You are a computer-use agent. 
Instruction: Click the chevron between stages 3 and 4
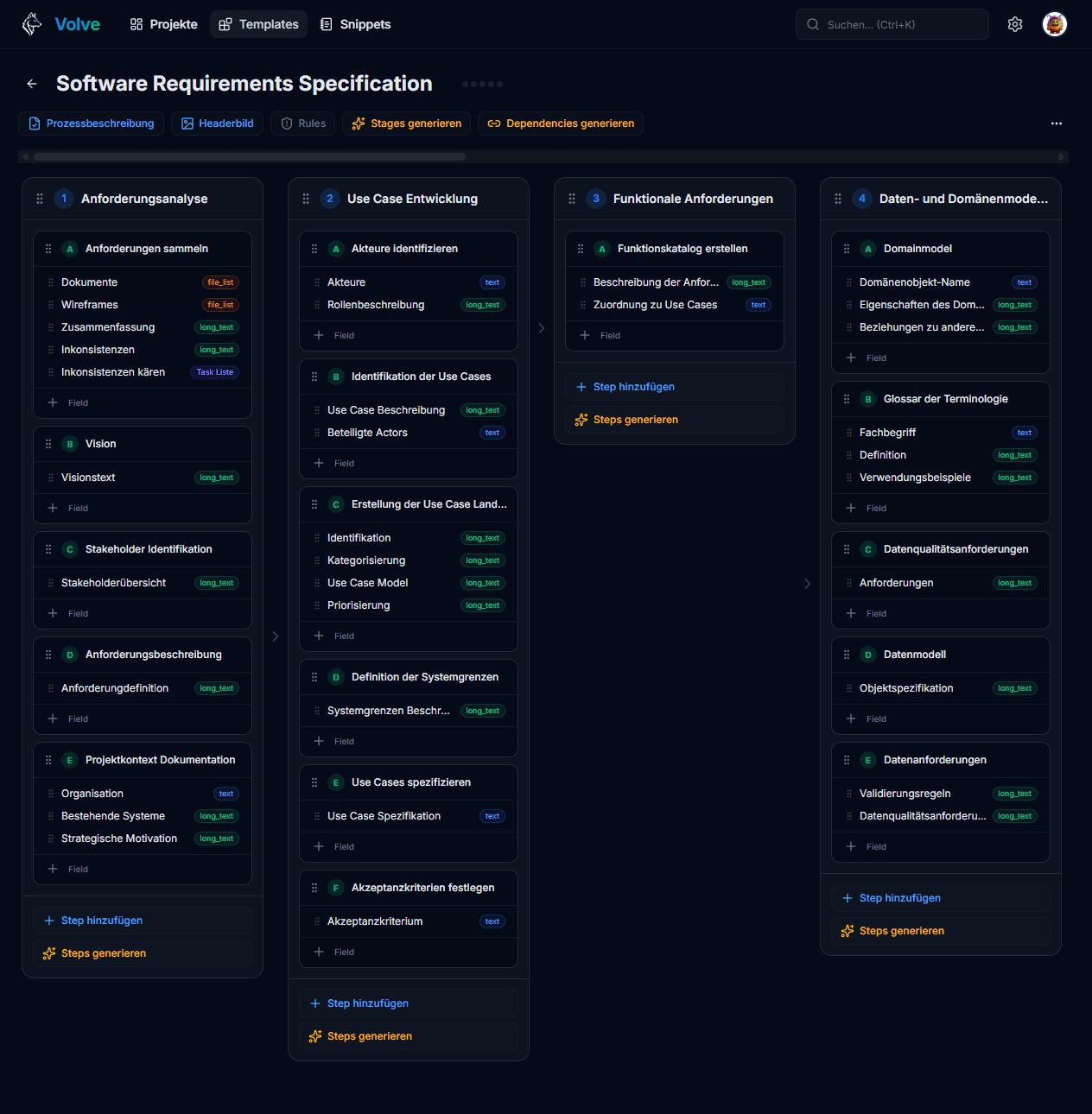point(808,584)
